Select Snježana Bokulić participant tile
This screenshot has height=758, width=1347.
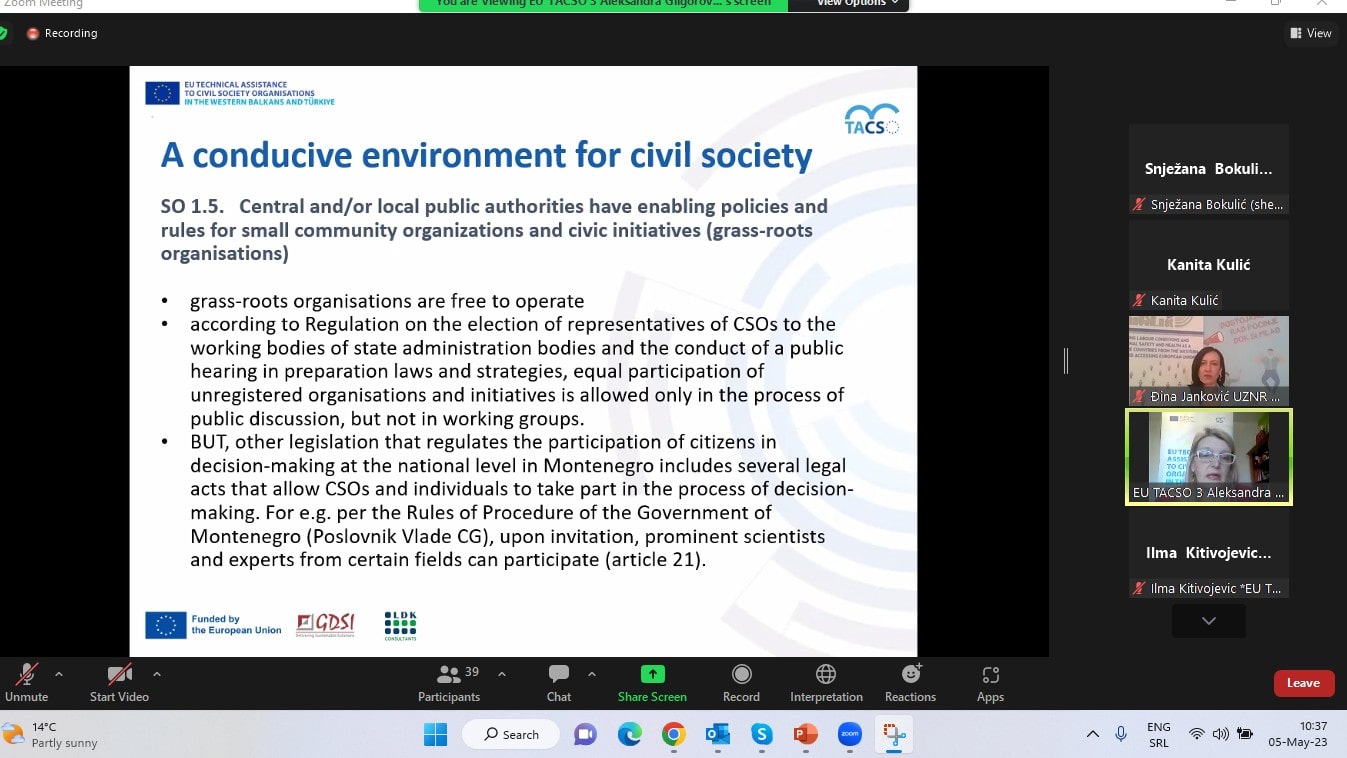pos(1209,169)
